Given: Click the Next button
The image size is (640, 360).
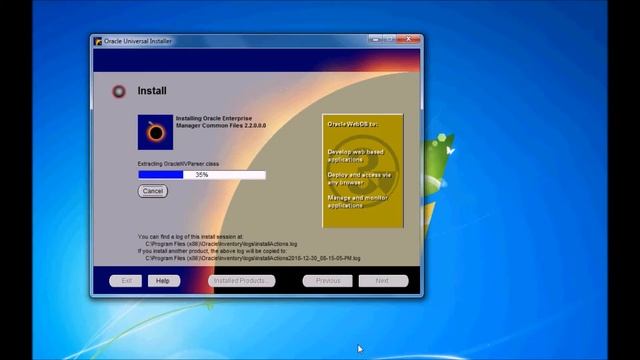Looking at the screenshot, I should click(x=383, y=281).
